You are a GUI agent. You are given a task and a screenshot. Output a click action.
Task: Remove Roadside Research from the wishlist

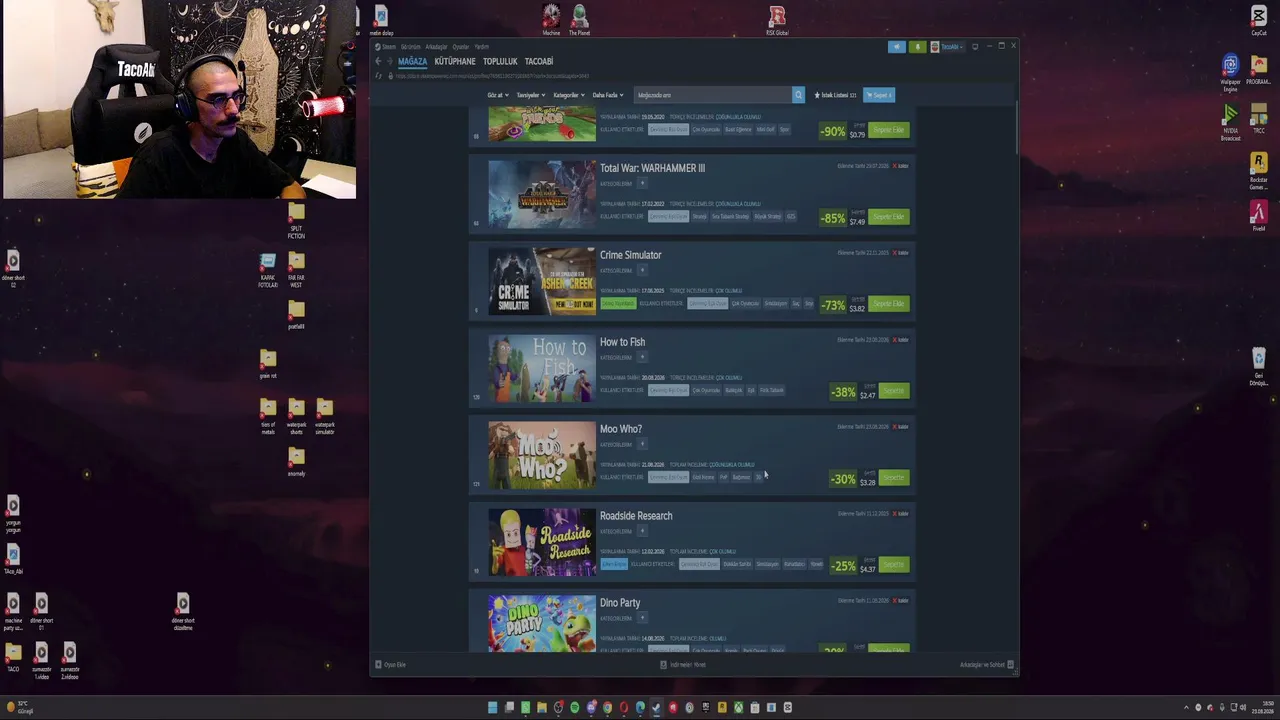click(900, 514)
